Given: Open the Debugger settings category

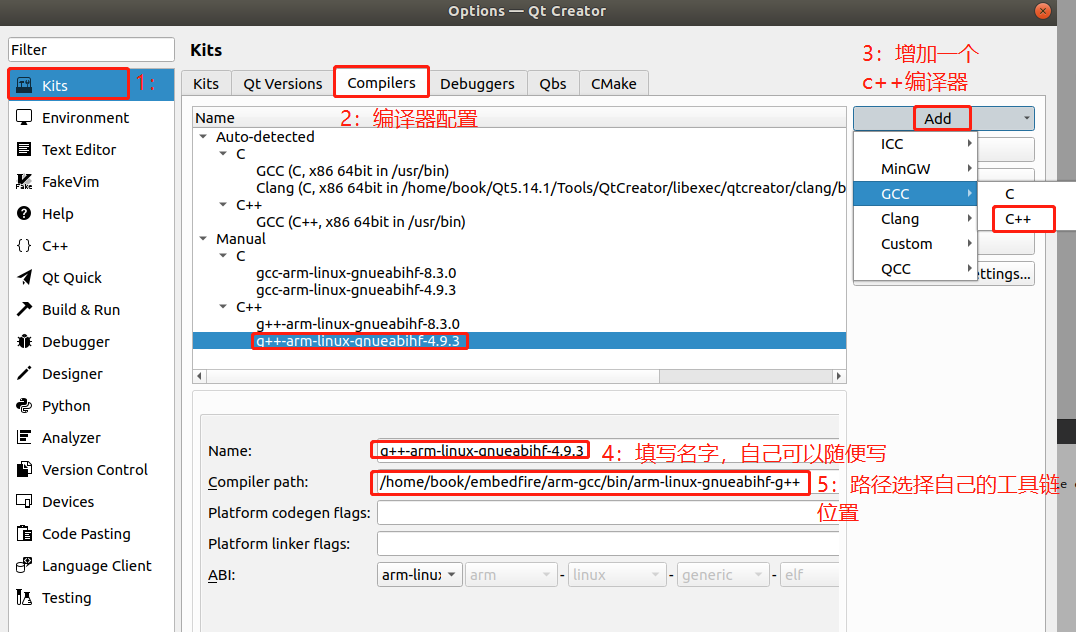Looking at the screenshot, I should (x=91, y=342).
